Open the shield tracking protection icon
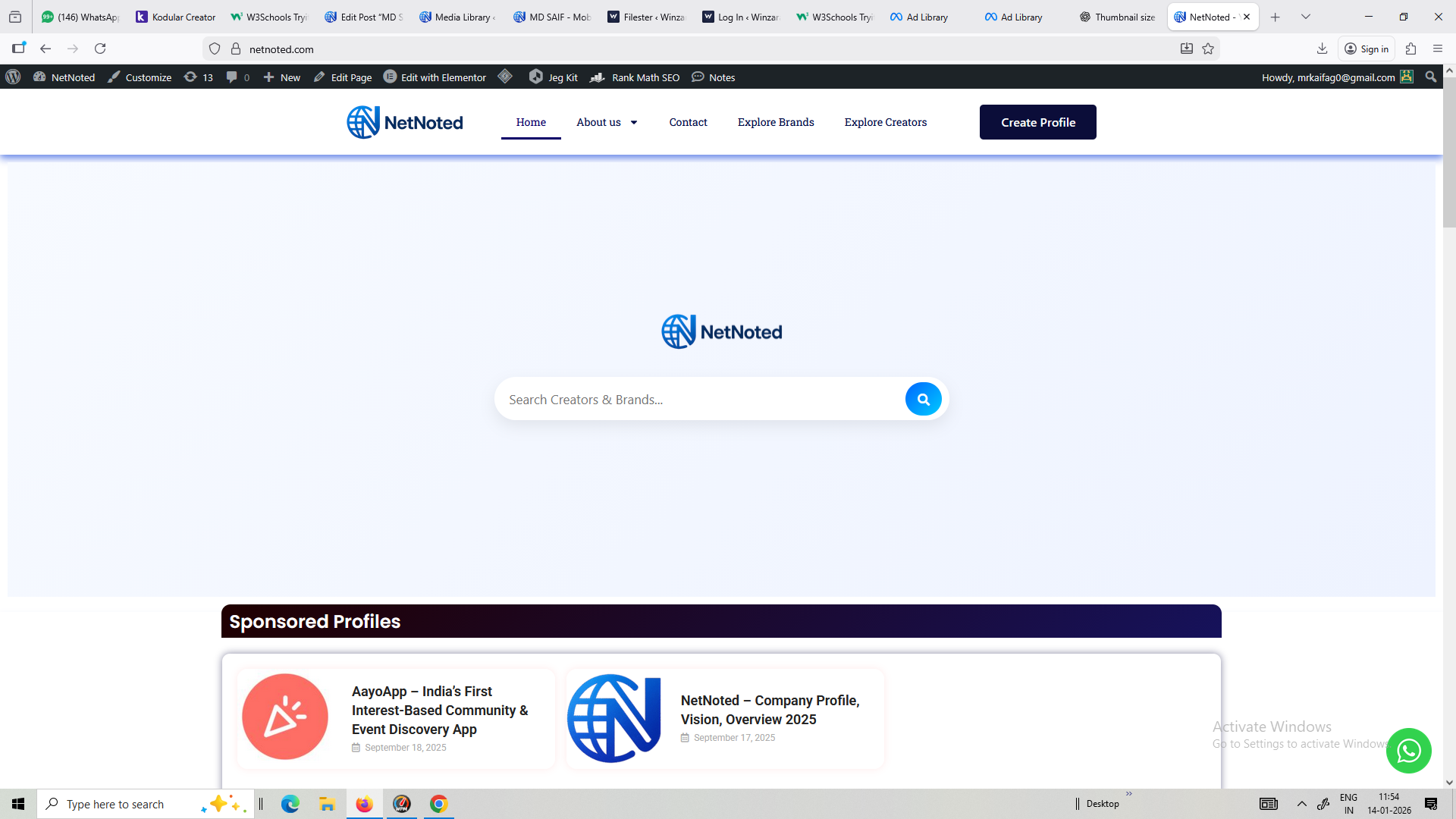 (x=215, y=49)
